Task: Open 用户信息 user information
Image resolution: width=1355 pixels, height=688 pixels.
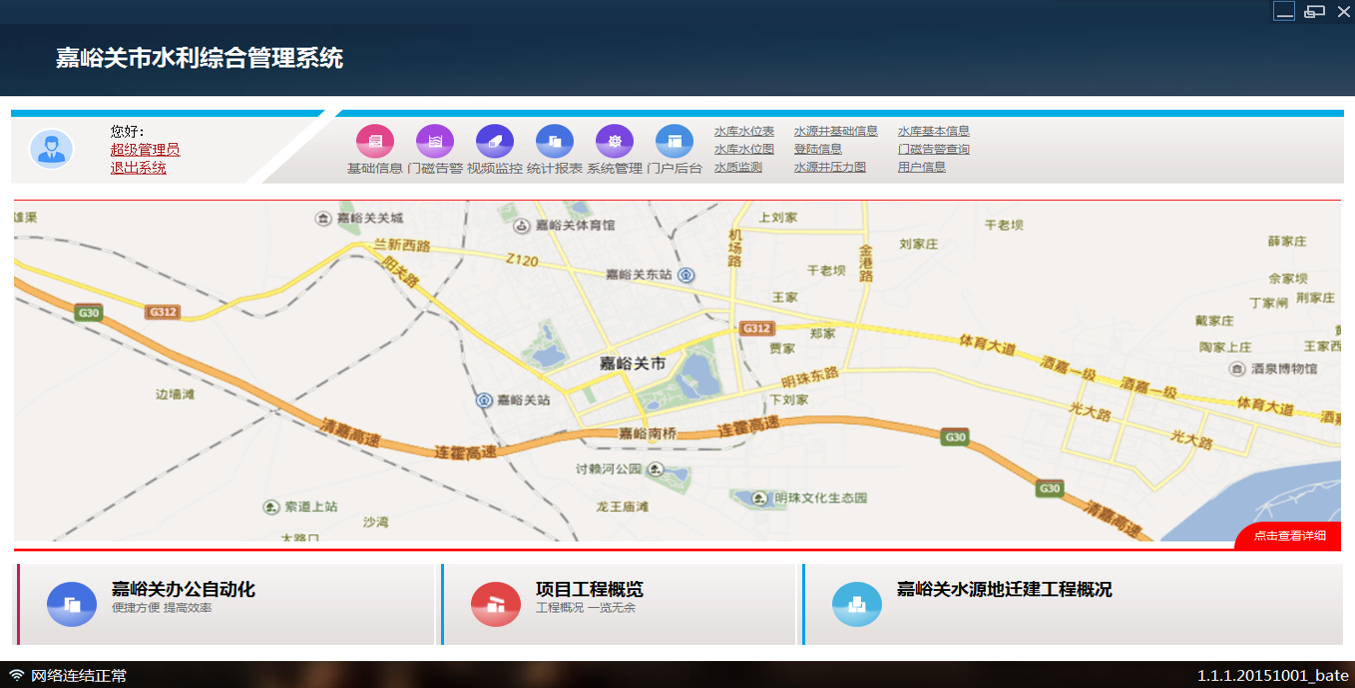Action: (x=922, y=166)
